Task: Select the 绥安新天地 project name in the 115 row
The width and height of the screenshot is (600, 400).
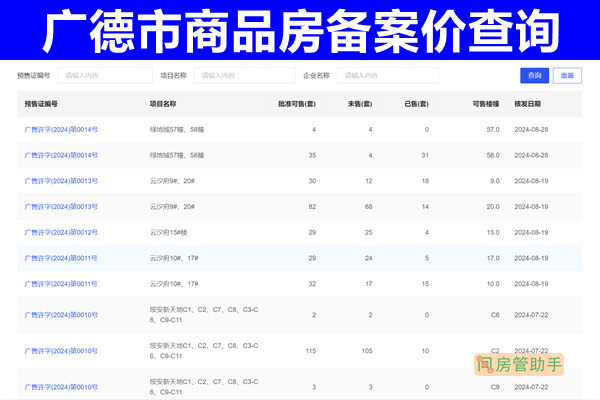Action: point(204,351)
